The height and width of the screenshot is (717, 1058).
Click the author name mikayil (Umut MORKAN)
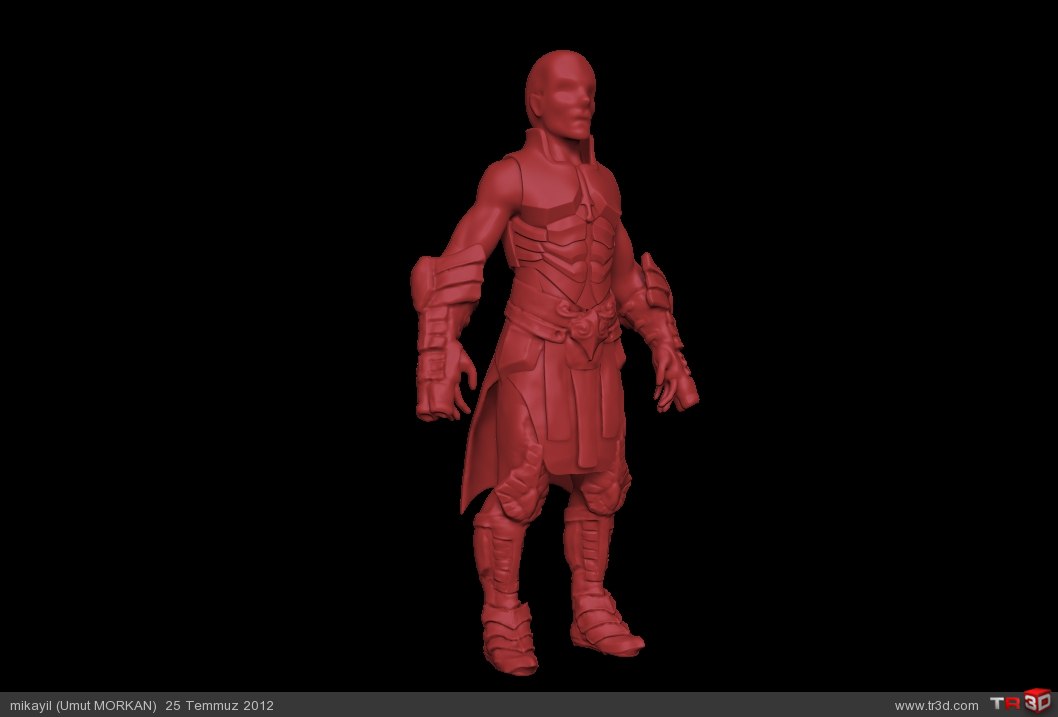[x=83, y=706]
